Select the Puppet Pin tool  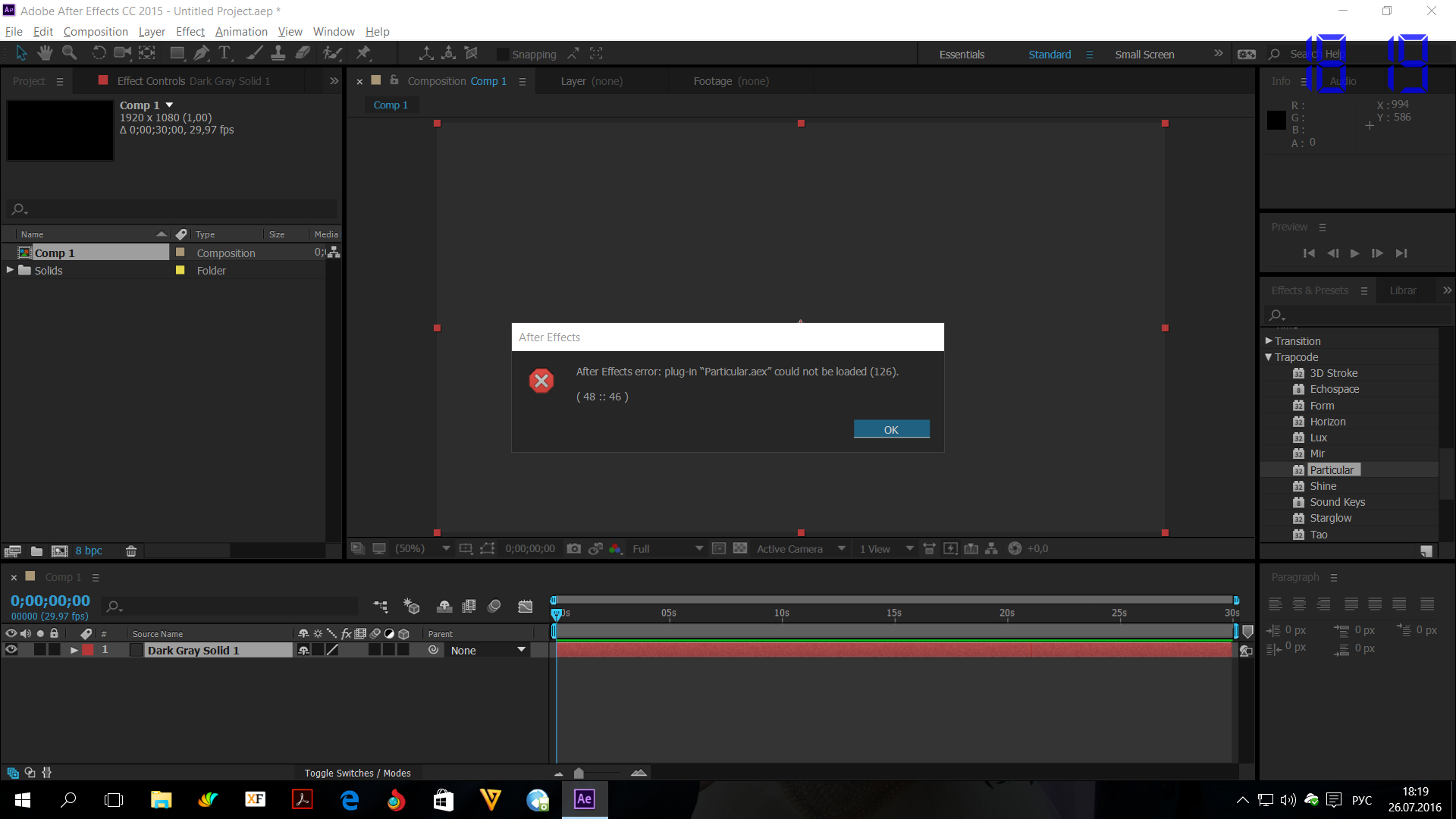(364, 53)
